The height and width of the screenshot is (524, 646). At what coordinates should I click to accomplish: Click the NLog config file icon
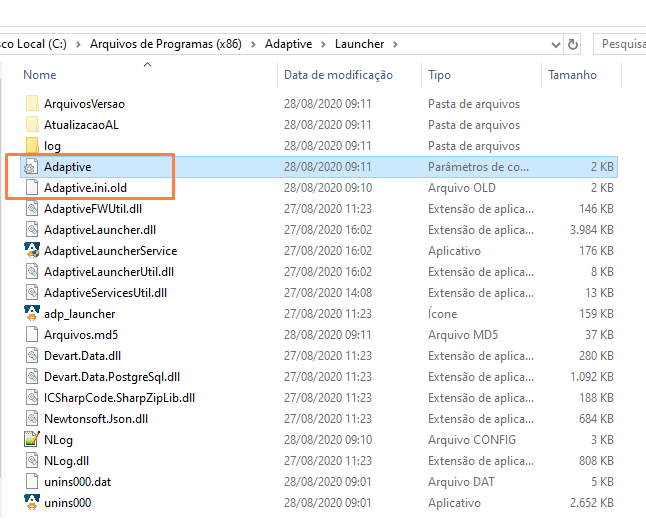32,440
